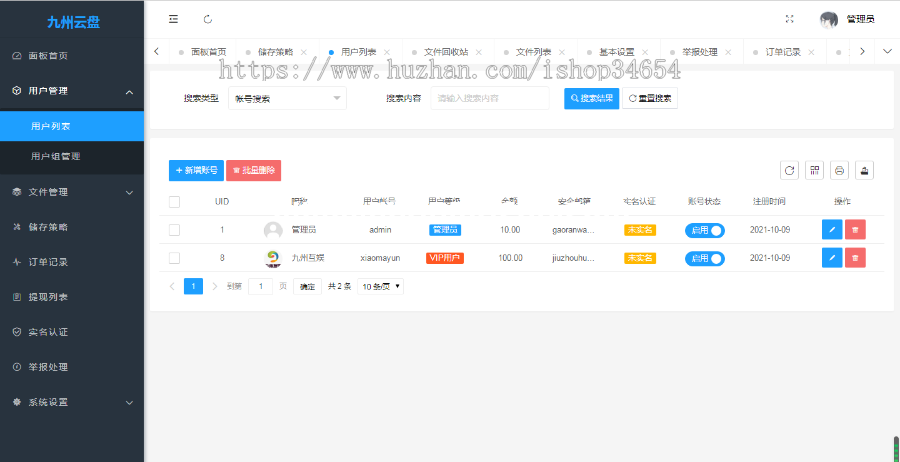This screenshot has width=900, height=462.
Task: Enter fullscreen using the top-right expand icon
Action: click(x=789, y=19)
